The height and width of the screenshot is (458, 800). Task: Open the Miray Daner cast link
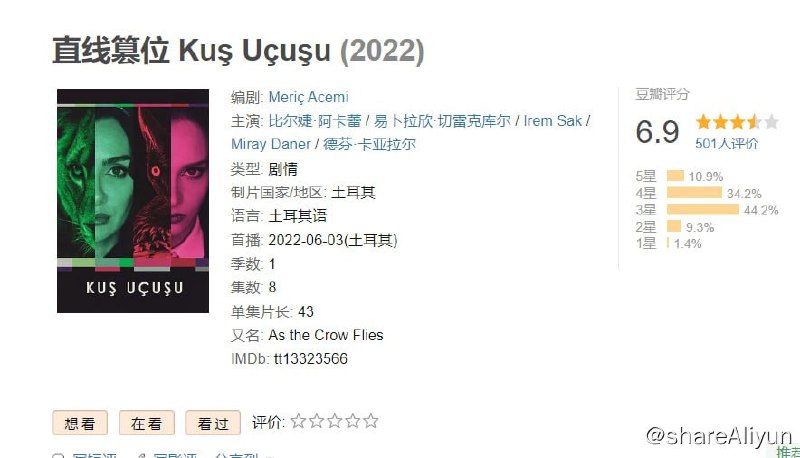[x=270, y=144]
